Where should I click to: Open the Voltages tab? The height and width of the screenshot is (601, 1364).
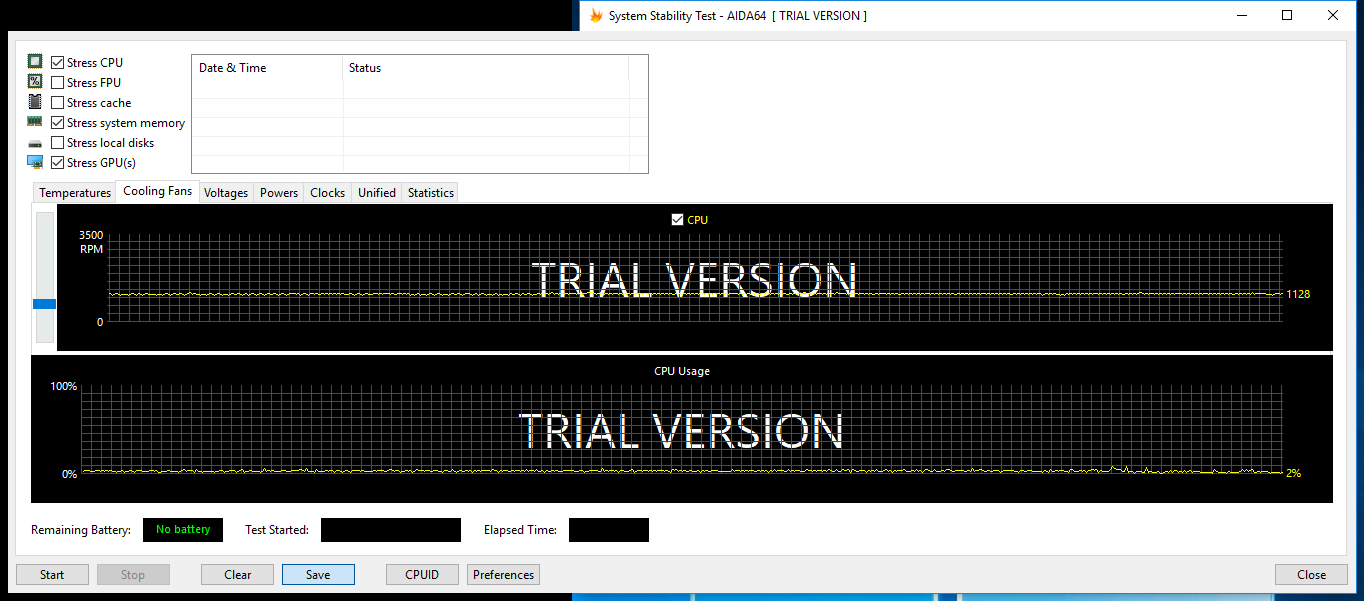coord(226,193)
